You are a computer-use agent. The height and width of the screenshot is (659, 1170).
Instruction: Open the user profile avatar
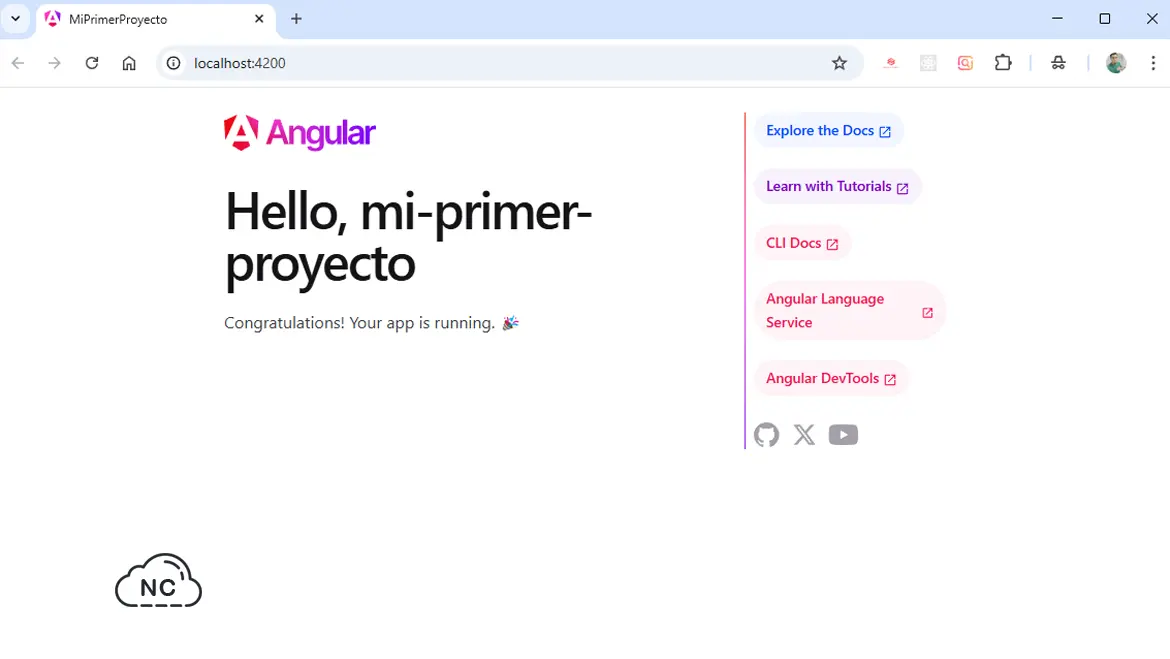click(1116, 63)
